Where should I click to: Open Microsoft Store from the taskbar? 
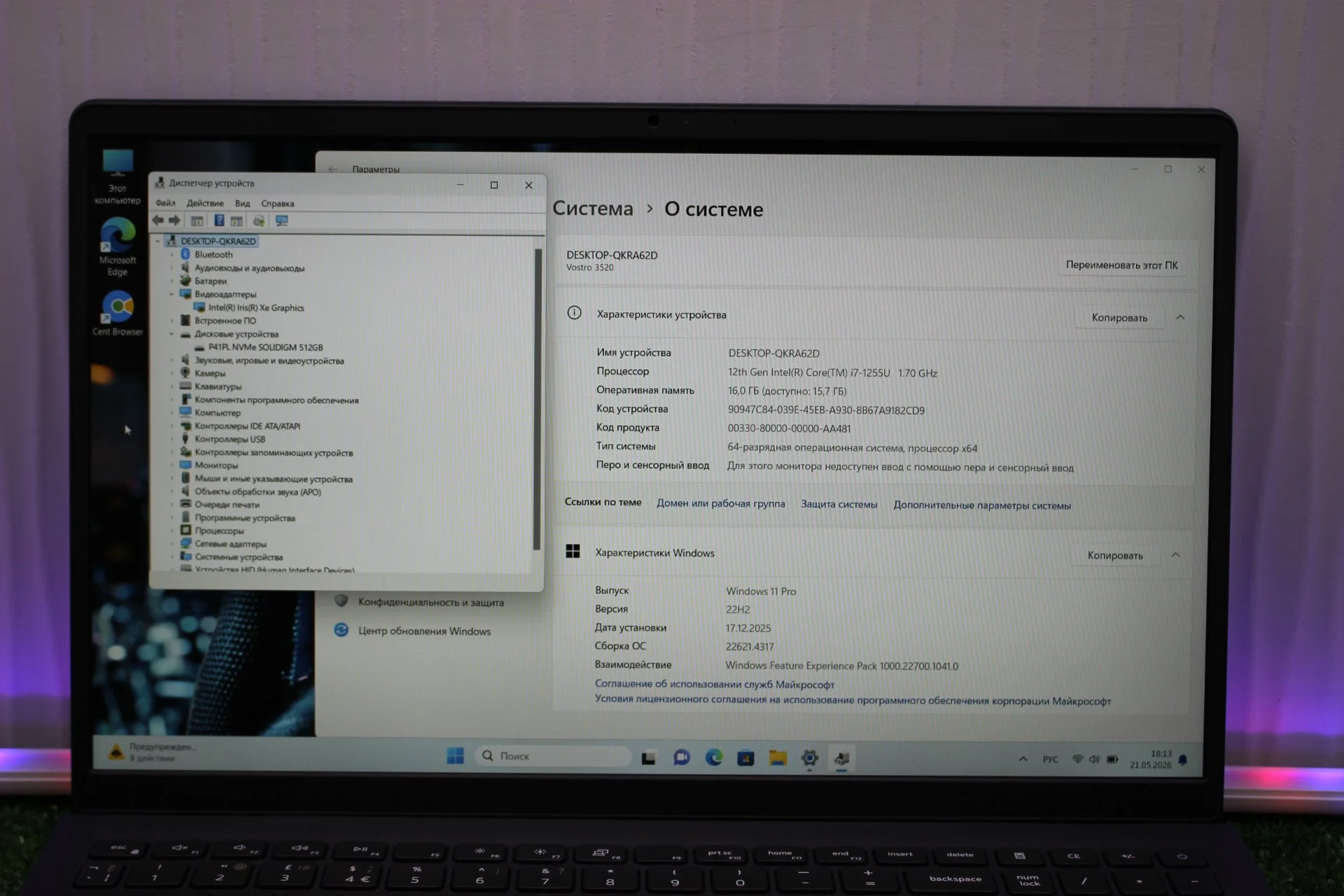point(745,757)
